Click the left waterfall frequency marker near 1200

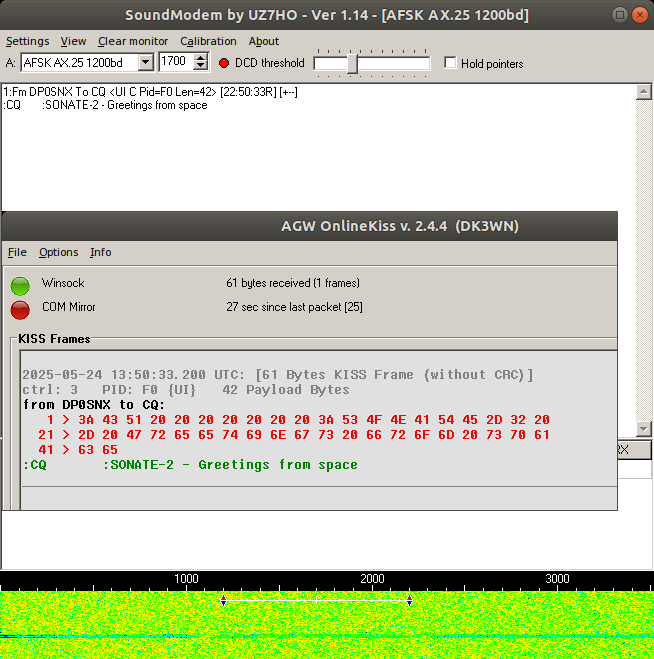point(223,601)
